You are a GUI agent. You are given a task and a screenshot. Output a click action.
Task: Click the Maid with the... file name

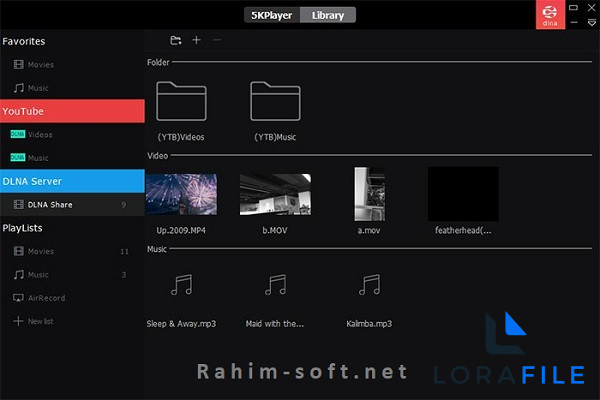coord(275,324)
